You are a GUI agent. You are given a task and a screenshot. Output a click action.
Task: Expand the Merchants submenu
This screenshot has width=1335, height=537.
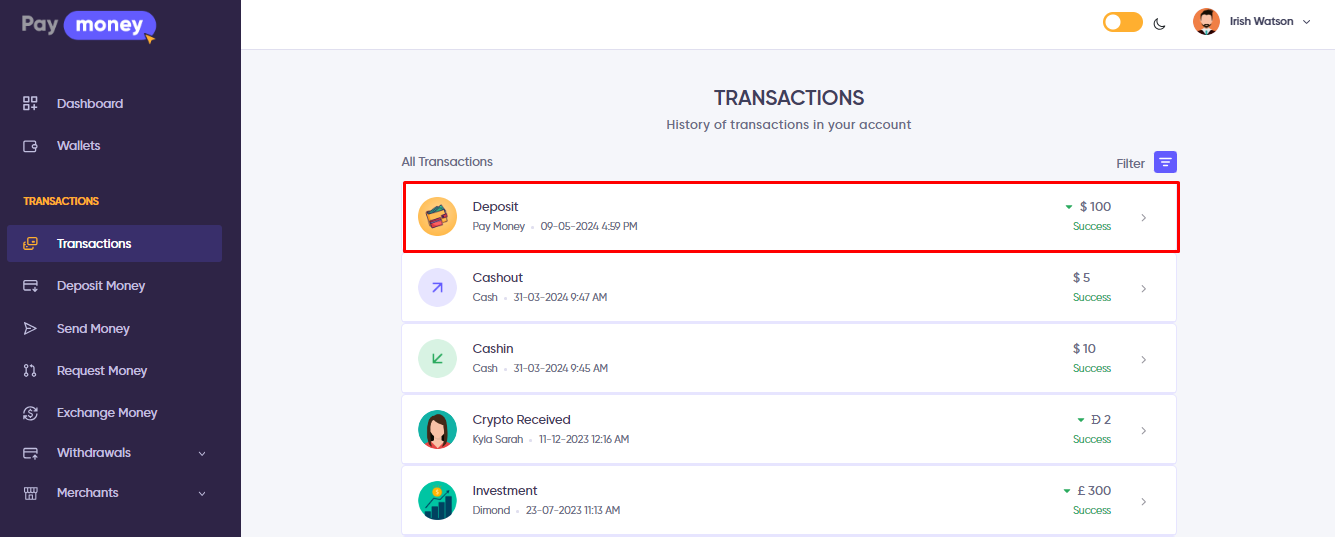202,493
